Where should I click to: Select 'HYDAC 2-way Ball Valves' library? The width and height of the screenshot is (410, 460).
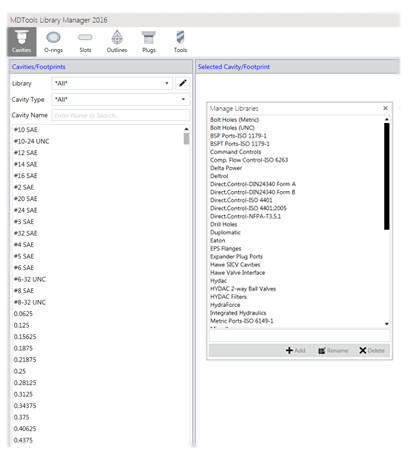tap(243, 289)
